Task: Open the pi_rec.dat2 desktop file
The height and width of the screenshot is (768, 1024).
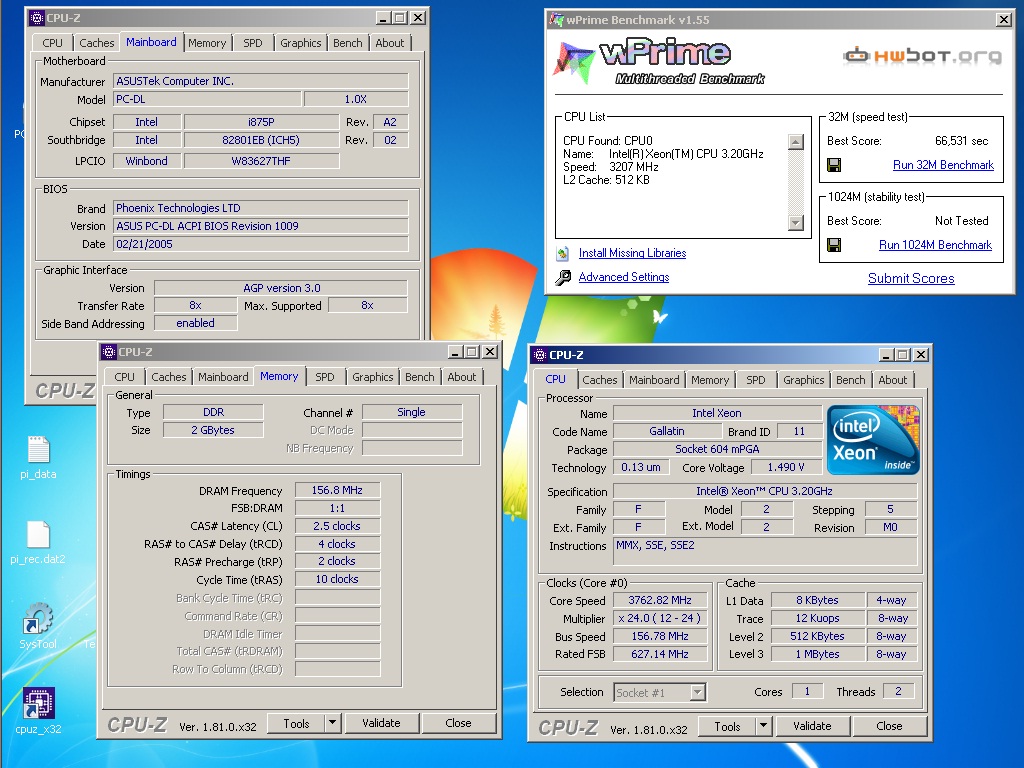Action: 38,542
